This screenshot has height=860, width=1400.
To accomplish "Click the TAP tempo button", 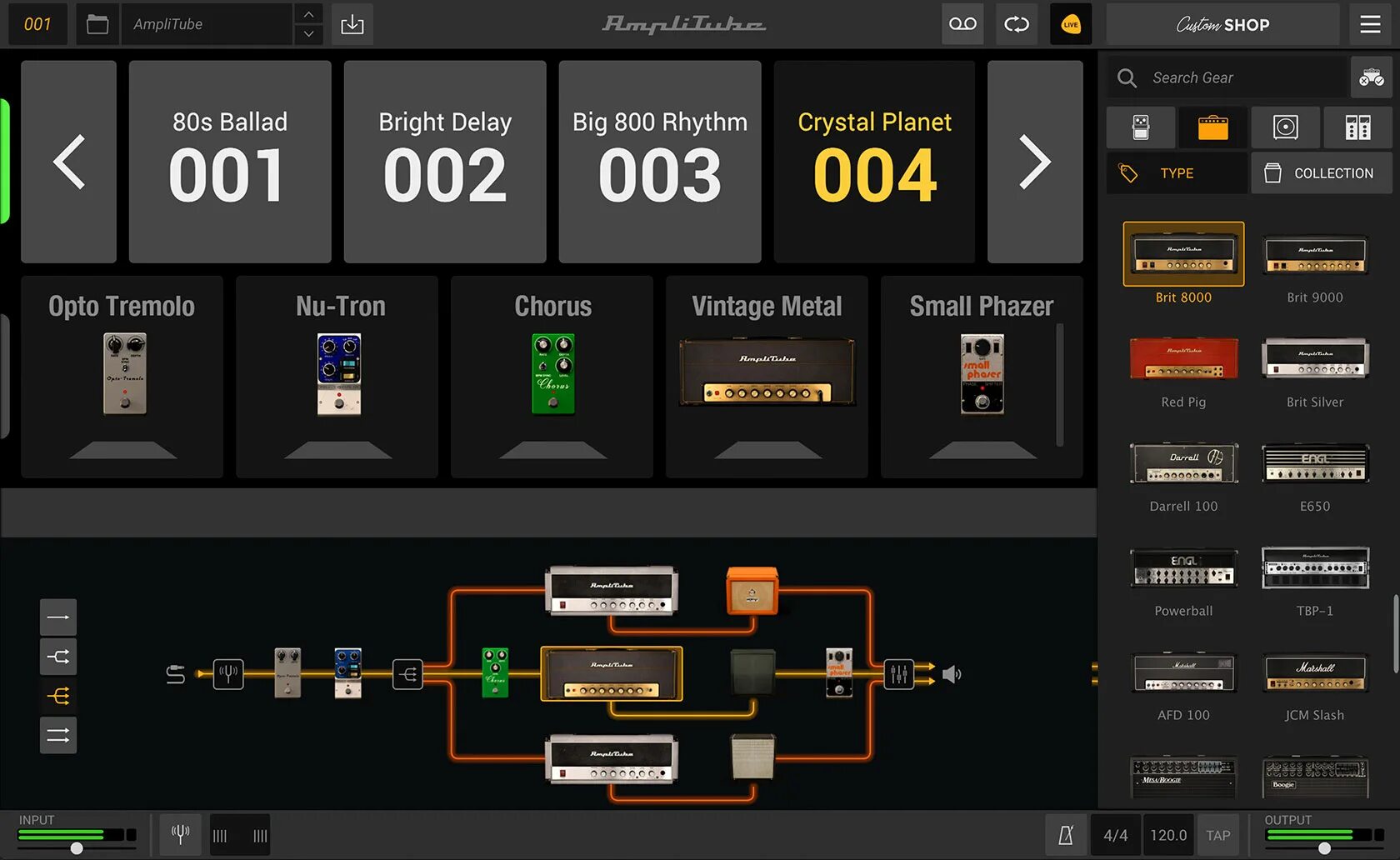I will coord(1218,835).
